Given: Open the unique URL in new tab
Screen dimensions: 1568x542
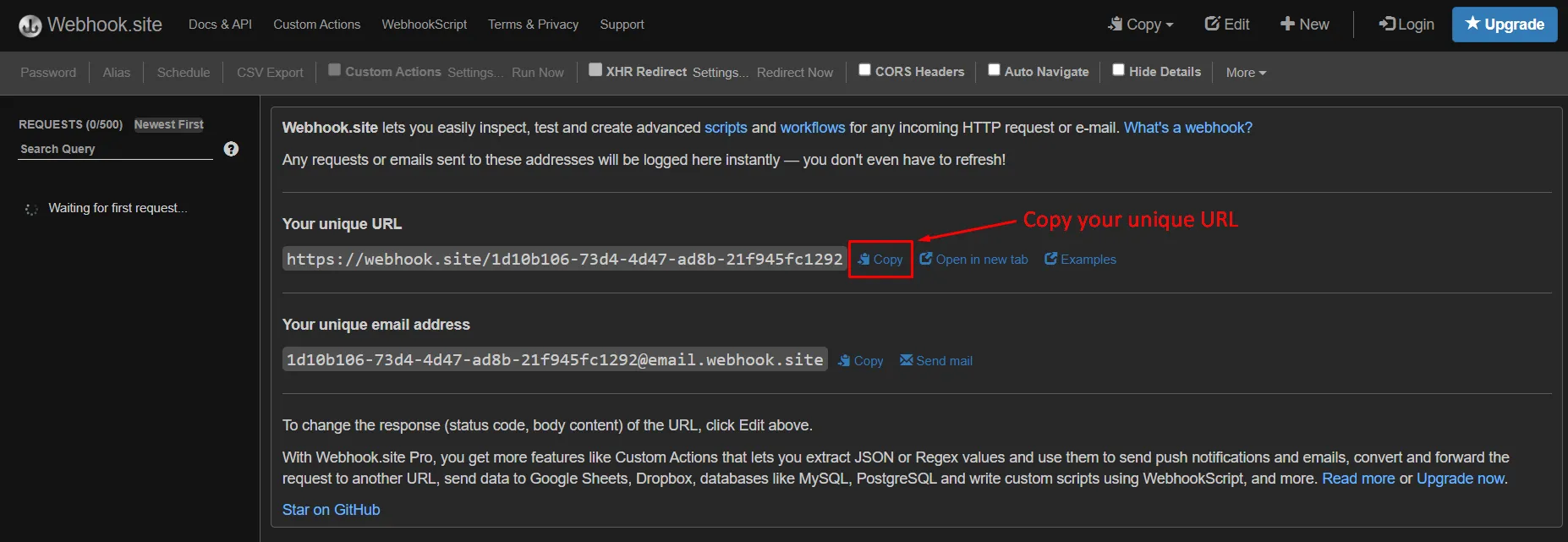Looking at the screenshot, I should [974, 260].
